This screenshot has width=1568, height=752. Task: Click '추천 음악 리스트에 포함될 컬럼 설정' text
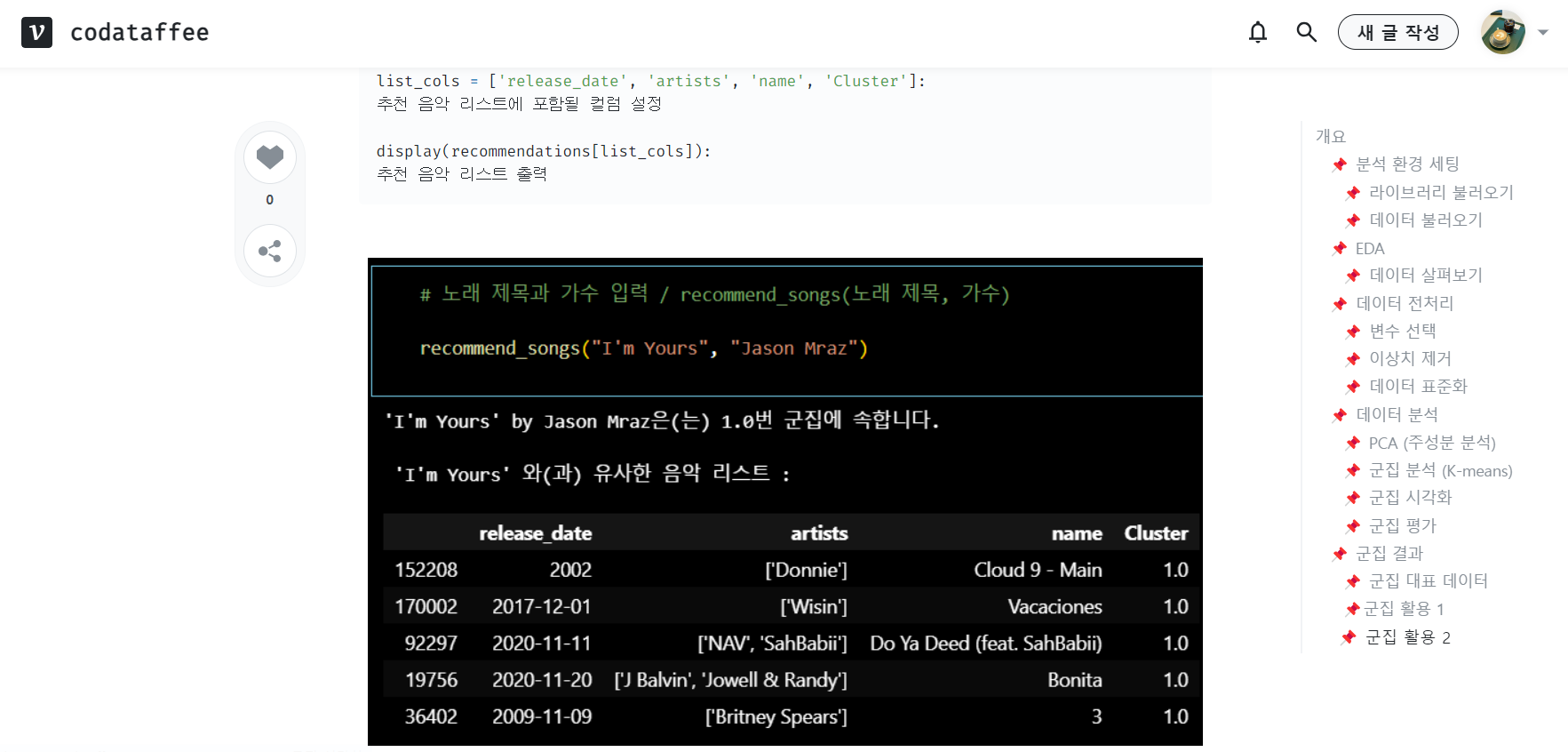[519, 105]
